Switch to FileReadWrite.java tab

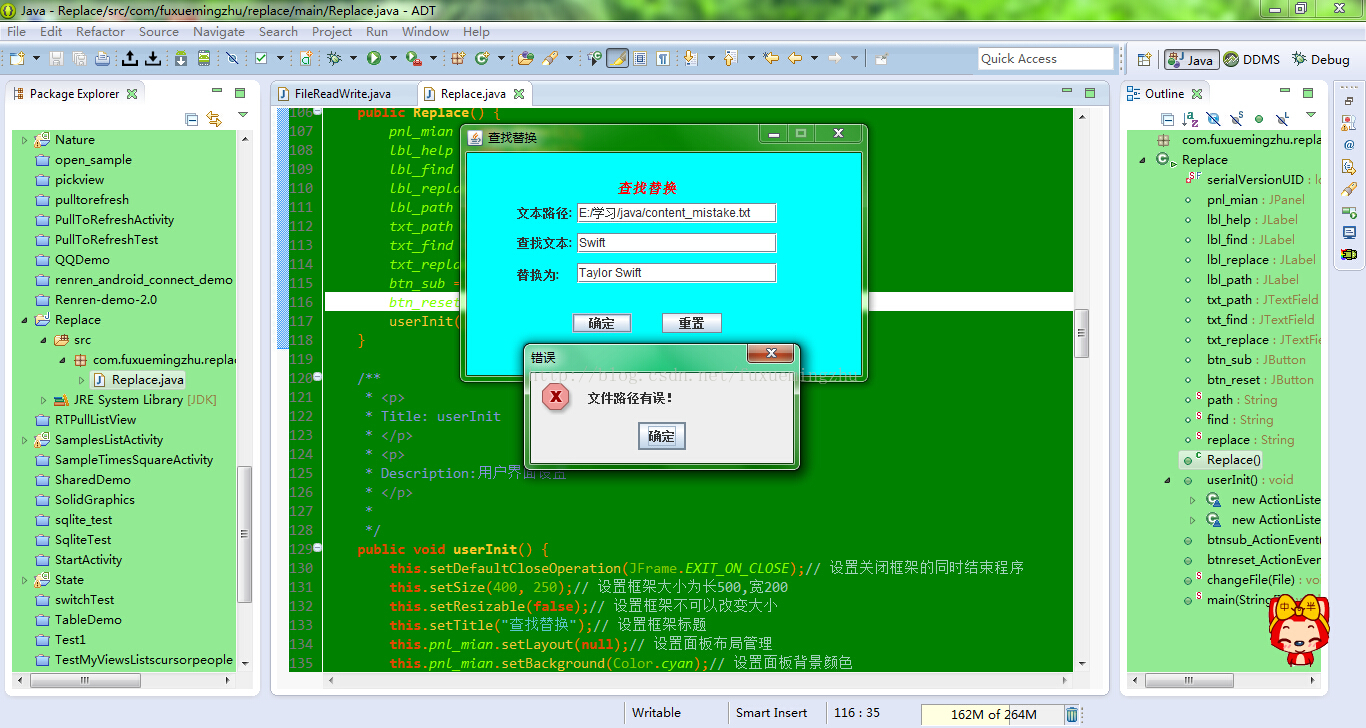342,94
